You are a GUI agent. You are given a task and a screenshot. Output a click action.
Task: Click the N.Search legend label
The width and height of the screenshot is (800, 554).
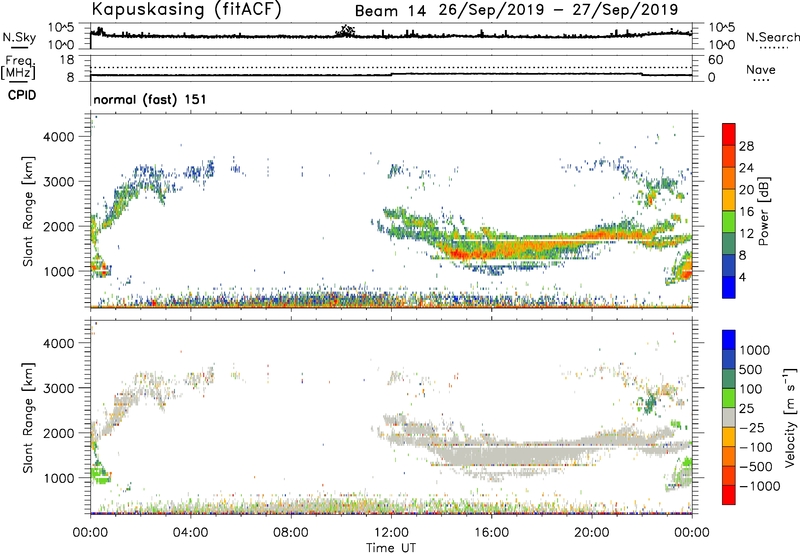[x=772, y=37]
